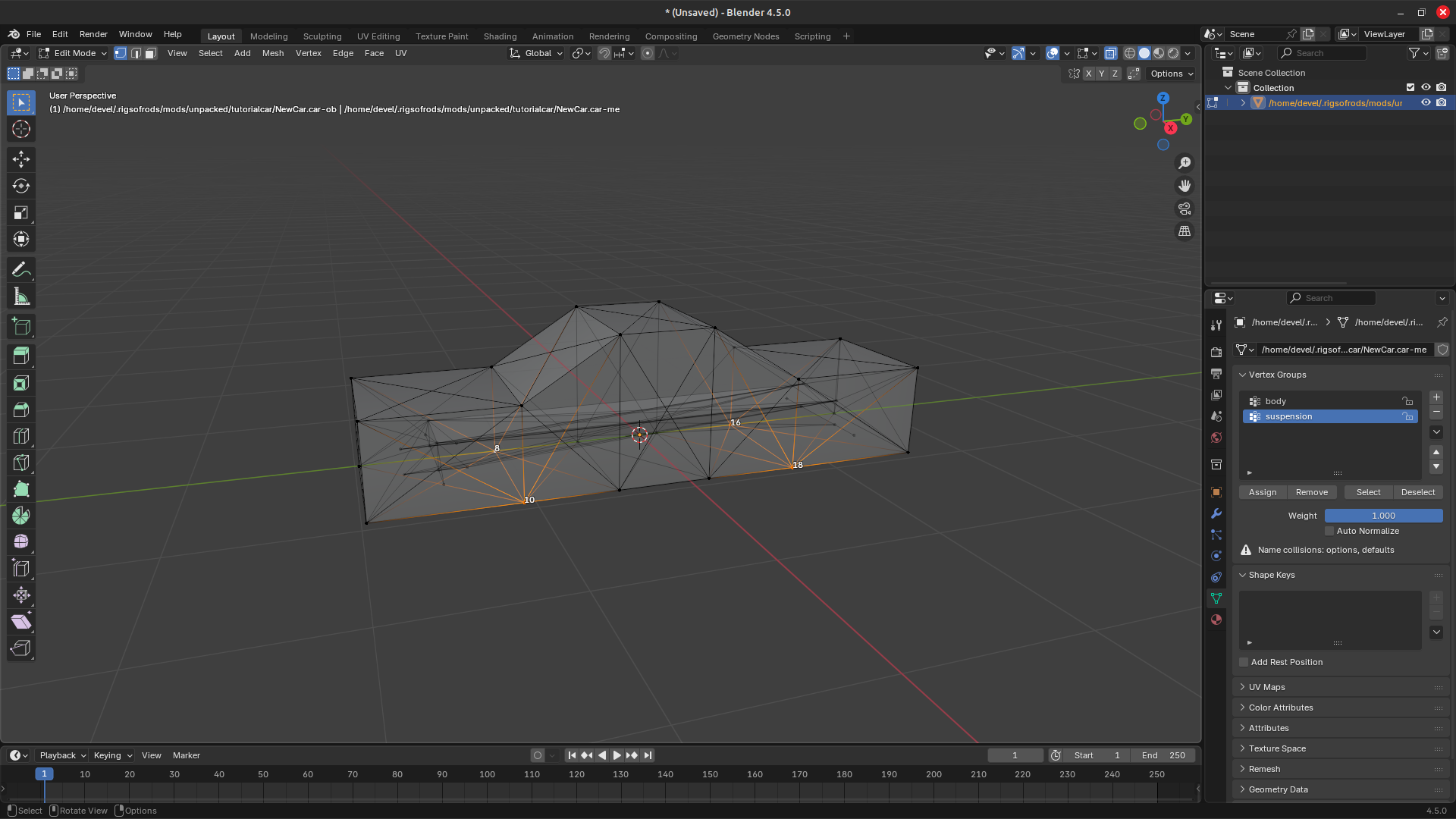Activate the Scale tool

point(21,213)
